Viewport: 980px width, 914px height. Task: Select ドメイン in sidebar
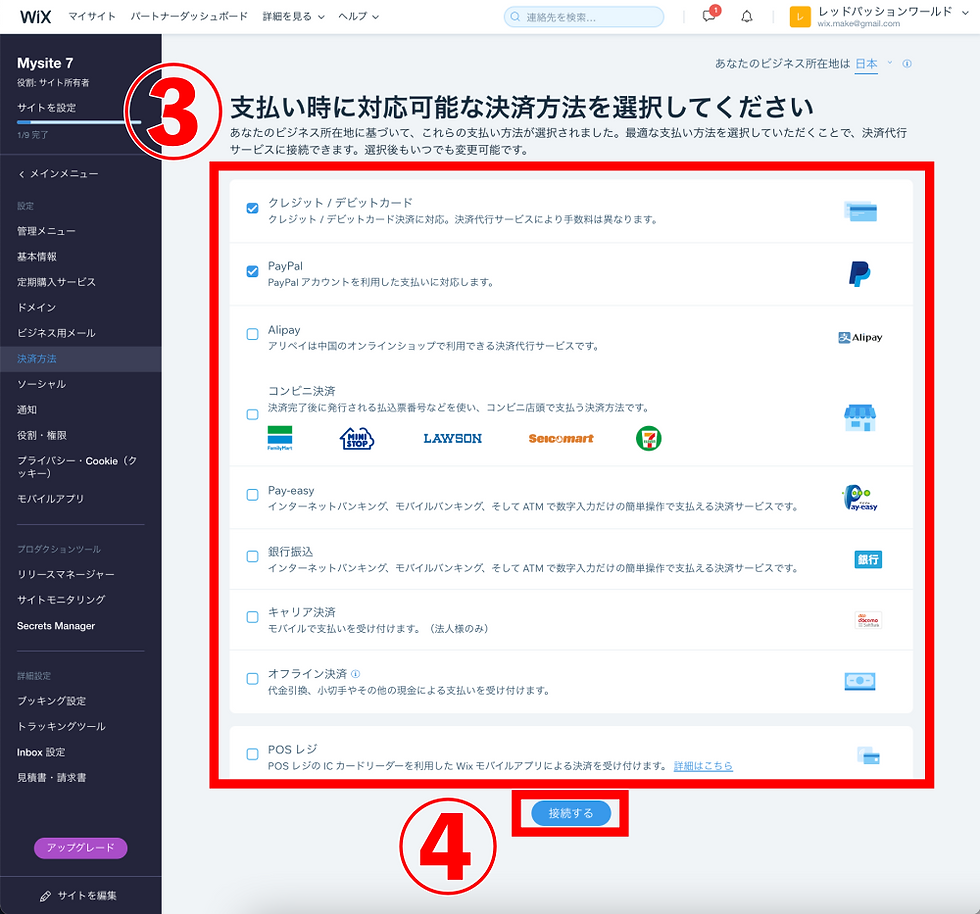[36, 308]
